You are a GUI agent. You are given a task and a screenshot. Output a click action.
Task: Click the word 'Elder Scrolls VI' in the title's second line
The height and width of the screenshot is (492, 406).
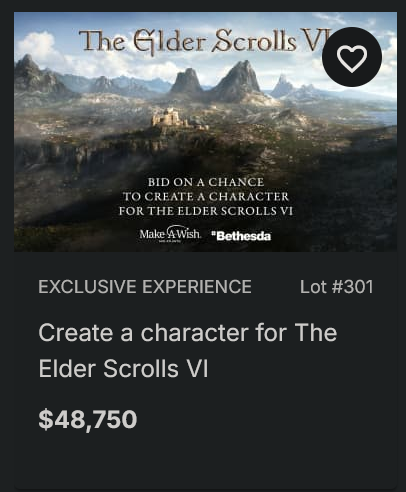pos(123,368)
